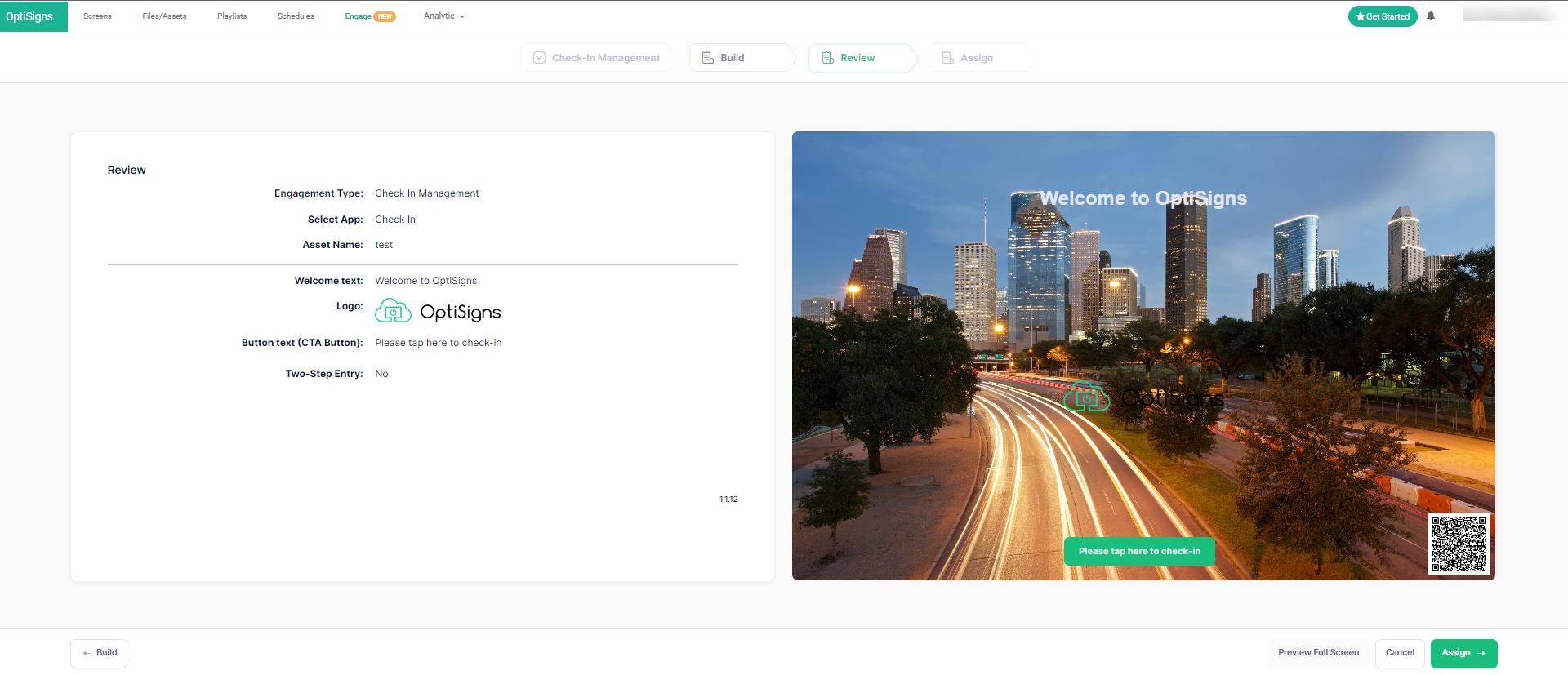Tap the 'Please tap here to check-in' button
The width and height of the screenshot is (1568, 675).
coord(1138,552)
